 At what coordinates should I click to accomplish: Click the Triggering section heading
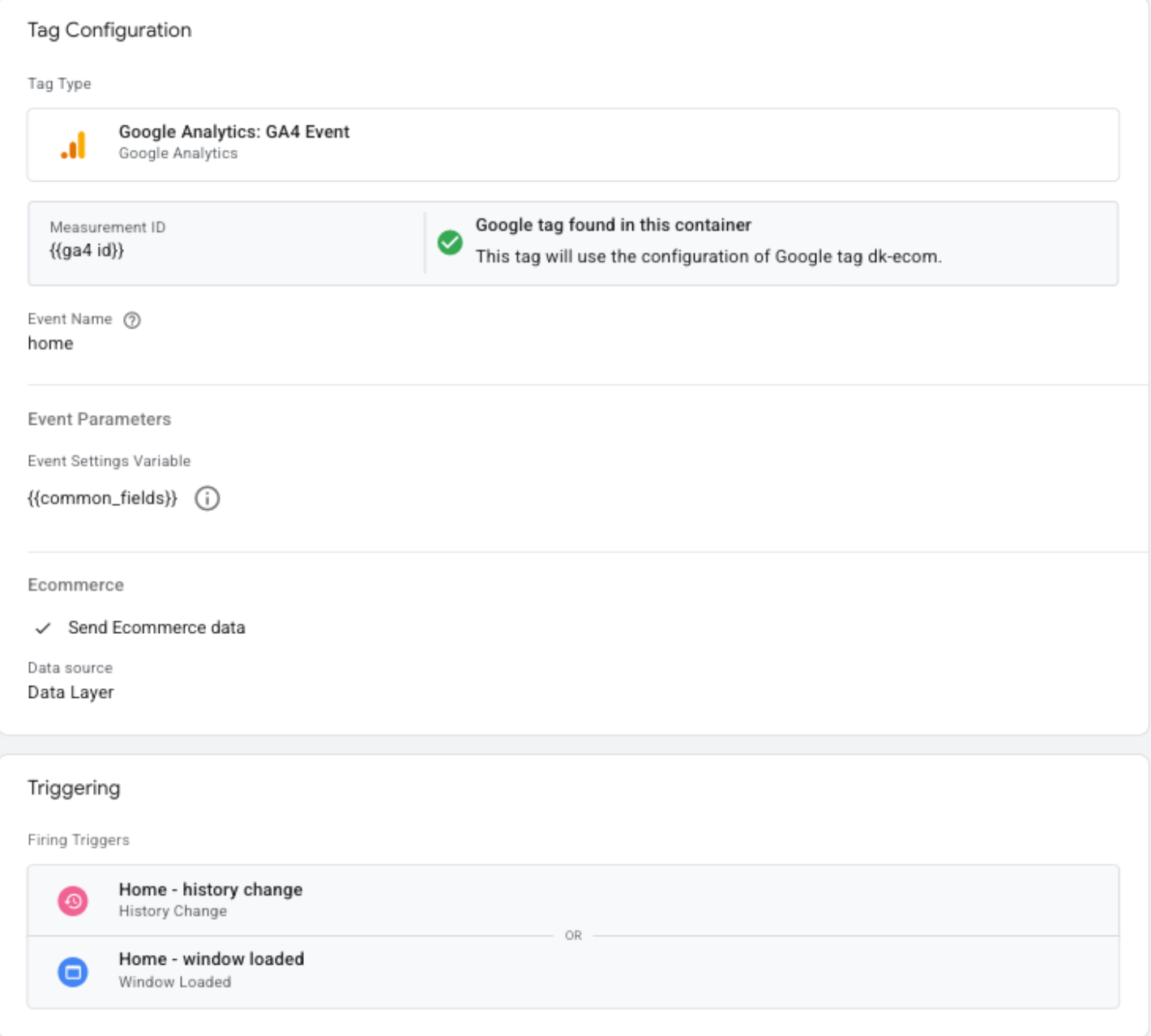[x=74, y=788]
